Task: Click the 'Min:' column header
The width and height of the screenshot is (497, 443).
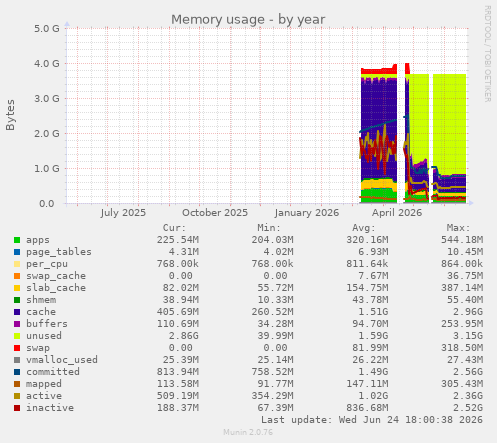Action: tap(269, 228)
